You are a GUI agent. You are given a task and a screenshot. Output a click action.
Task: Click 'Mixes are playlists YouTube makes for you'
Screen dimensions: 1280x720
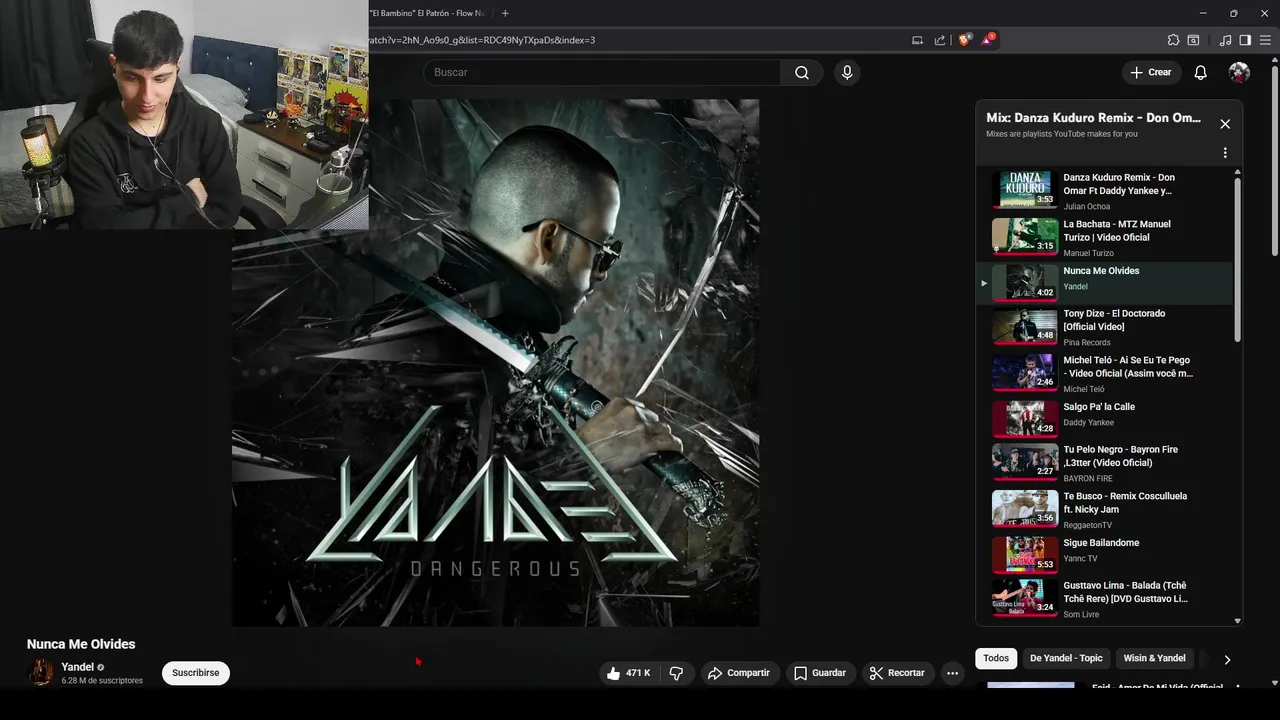1062,134
